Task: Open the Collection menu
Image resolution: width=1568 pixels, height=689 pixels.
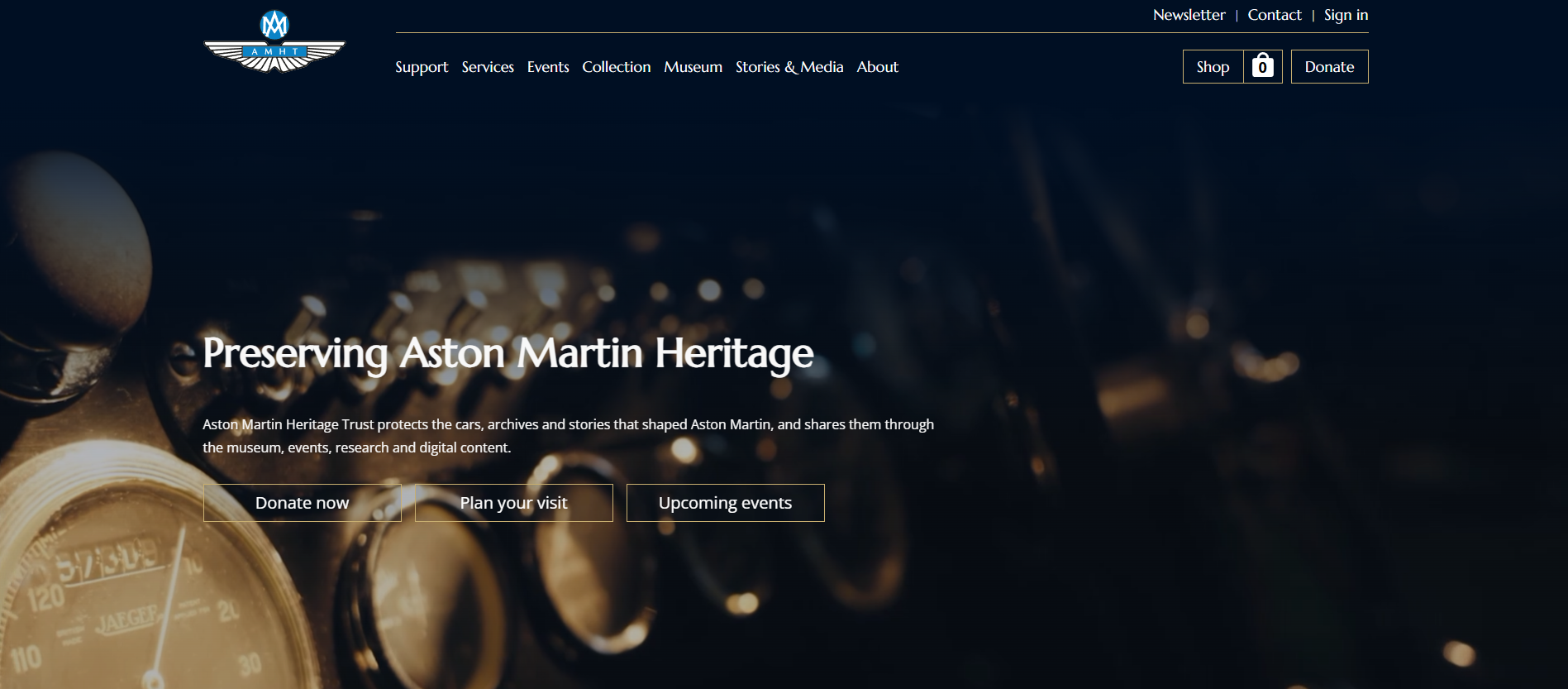Action: 617,67
